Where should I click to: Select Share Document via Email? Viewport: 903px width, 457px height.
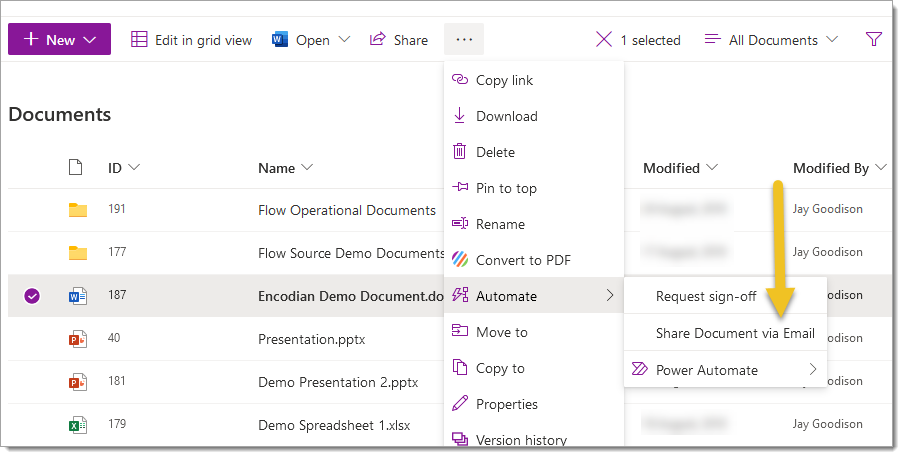click(x=734, y=333)
